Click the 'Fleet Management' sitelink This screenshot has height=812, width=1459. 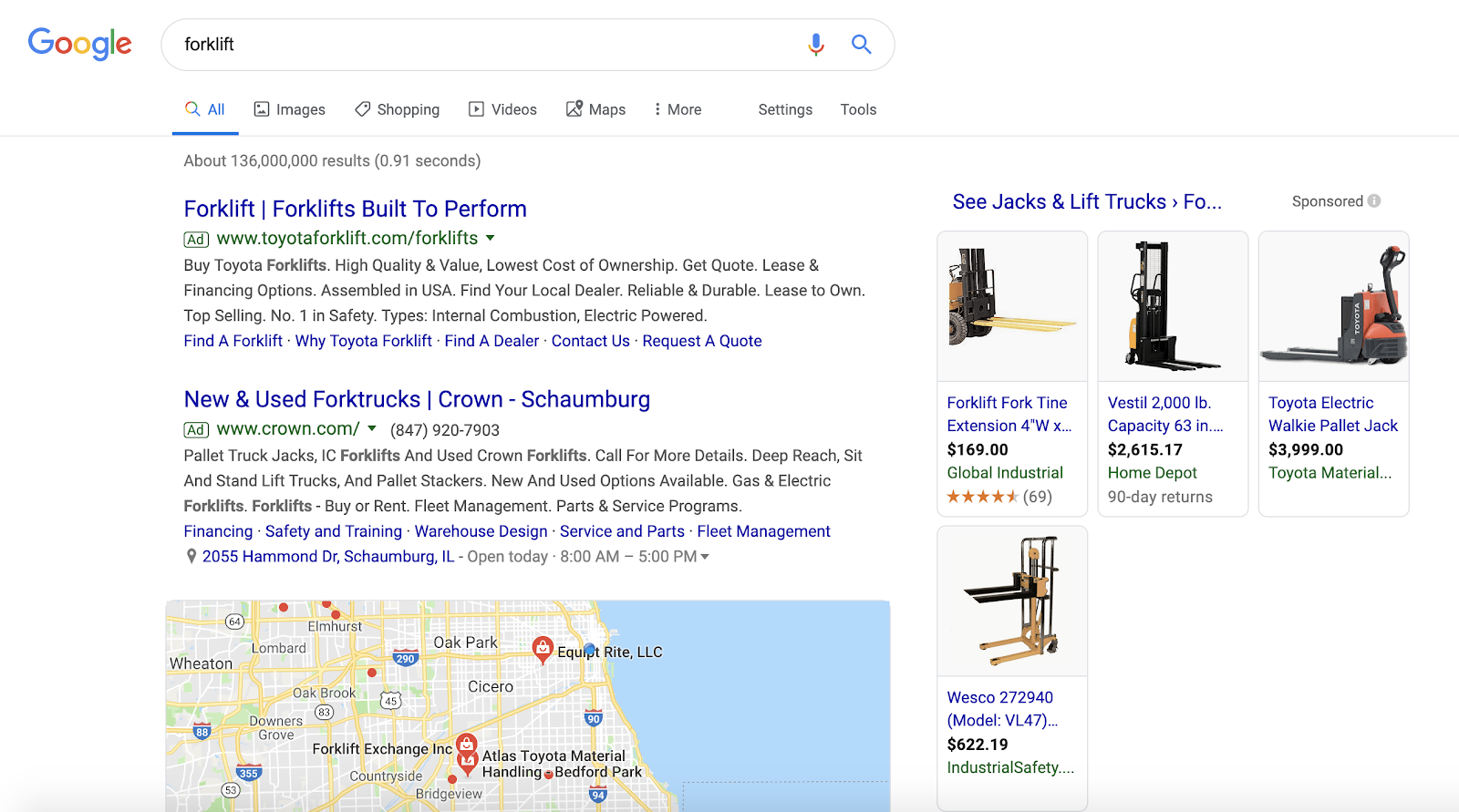764,531
